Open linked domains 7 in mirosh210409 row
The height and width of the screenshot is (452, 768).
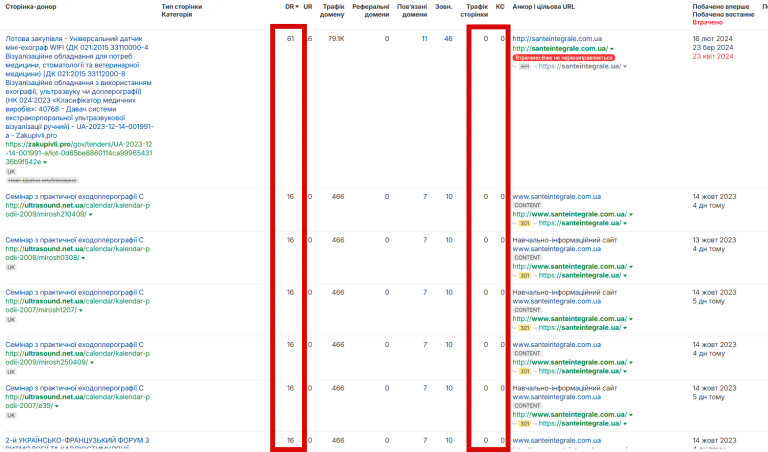(425, 196)
